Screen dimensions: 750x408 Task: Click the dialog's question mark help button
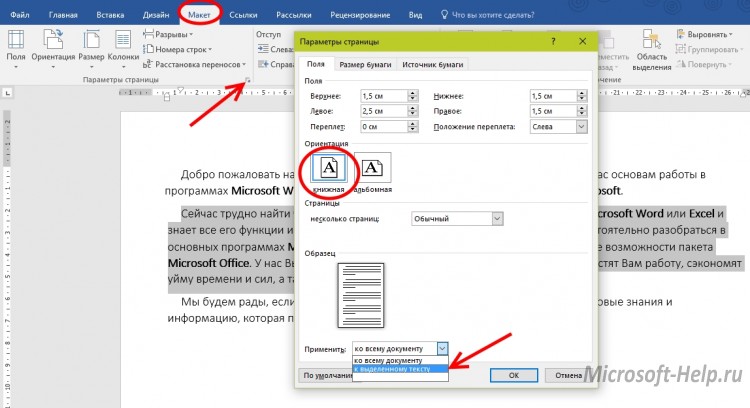coord(553,43)
